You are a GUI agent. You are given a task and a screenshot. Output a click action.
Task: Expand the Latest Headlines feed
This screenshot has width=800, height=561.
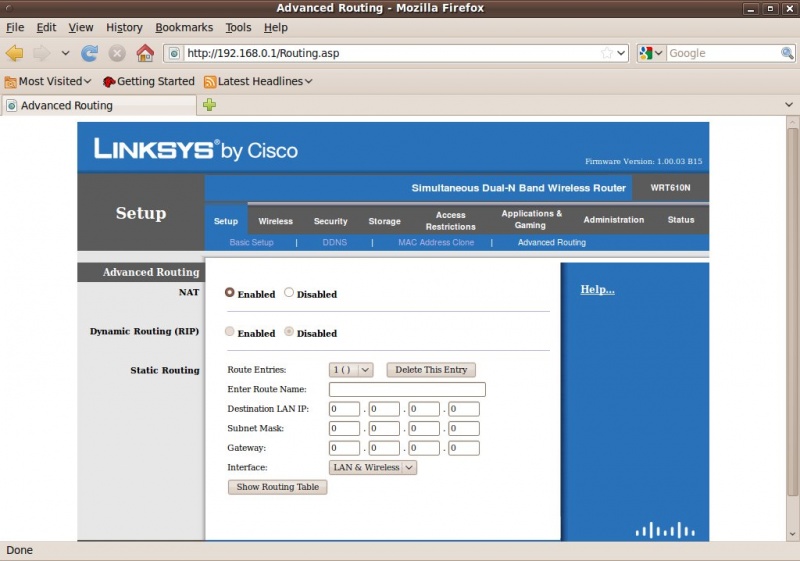(x=258, y=82)
